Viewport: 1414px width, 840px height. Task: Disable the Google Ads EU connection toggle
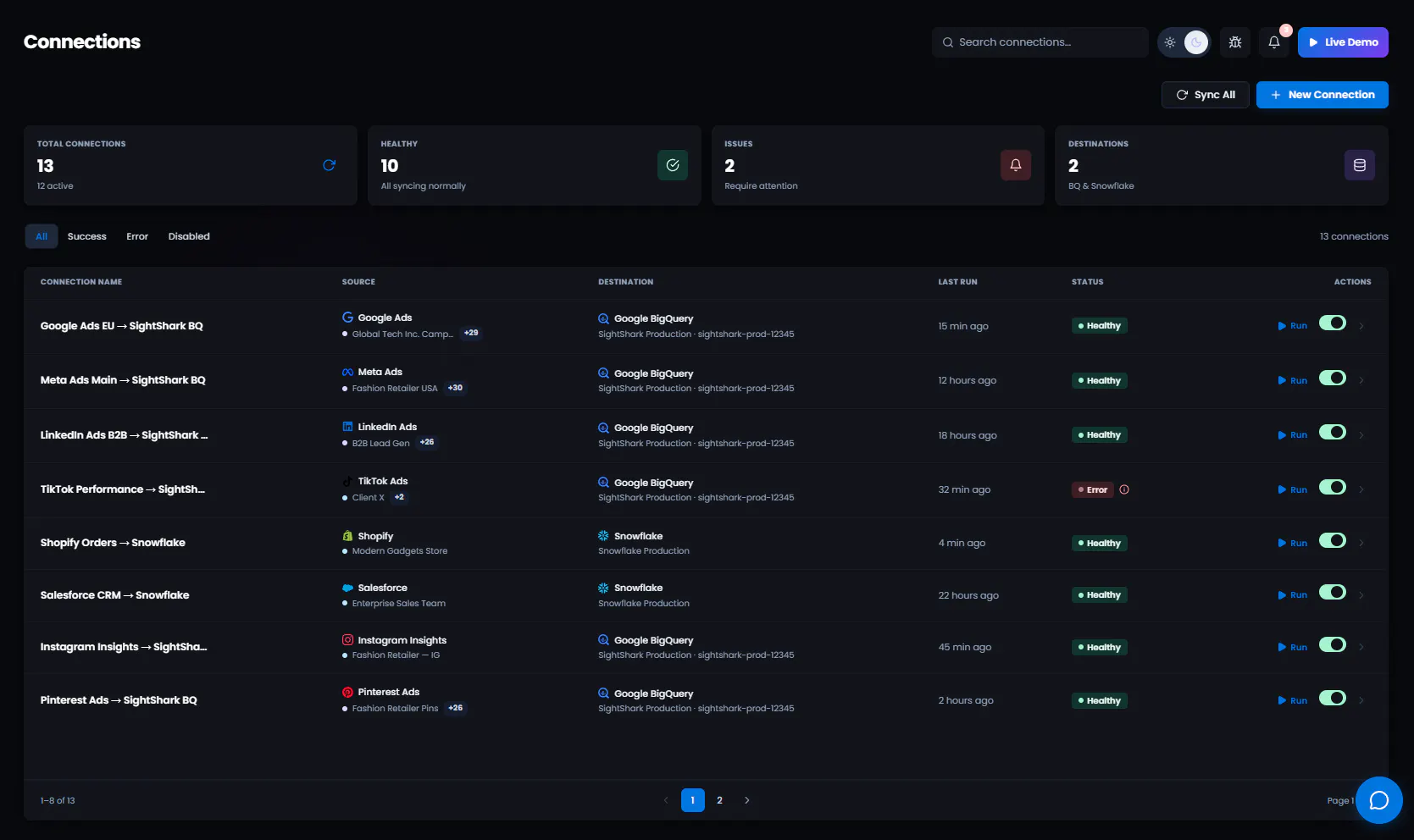(x=1333, y=323)
